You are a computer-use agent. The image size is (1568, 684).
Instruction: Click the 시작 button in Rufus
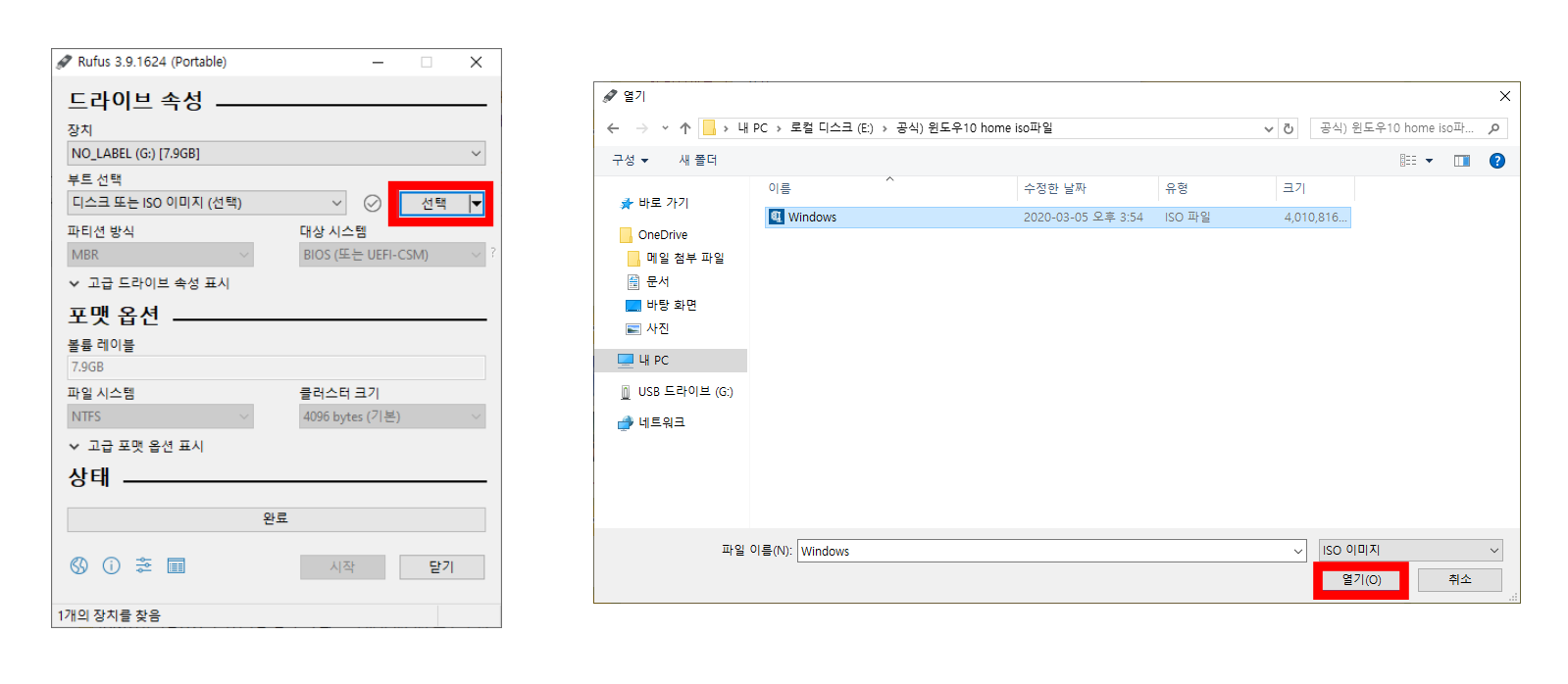pos(342,567)
